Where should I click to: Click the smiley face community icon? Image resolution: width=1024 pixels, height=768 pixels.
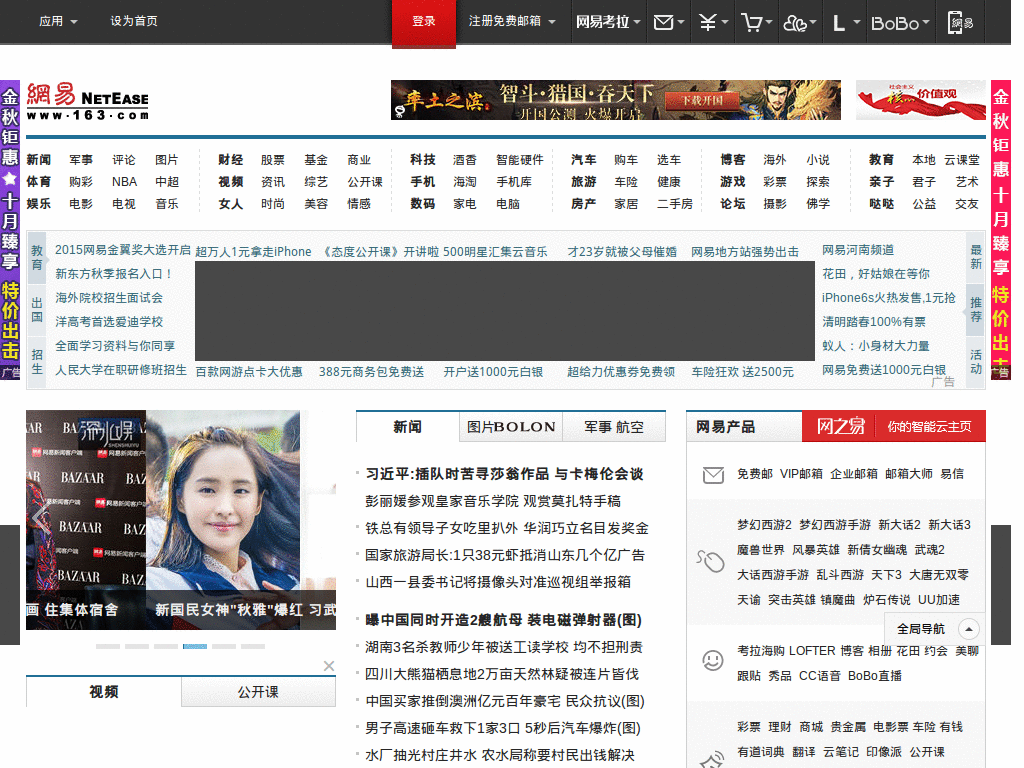point(712,660)
